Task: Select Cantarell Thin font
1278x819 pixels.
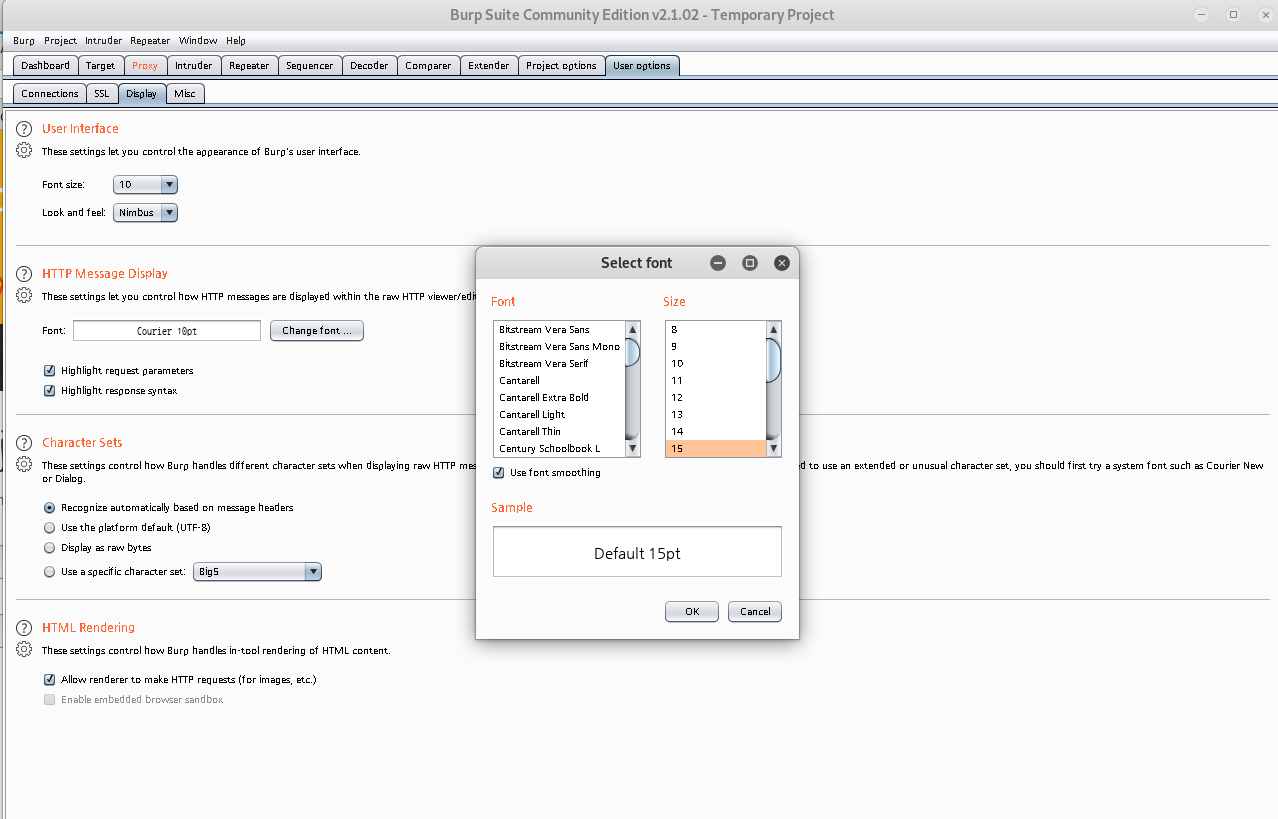Action: pos(560,432)
